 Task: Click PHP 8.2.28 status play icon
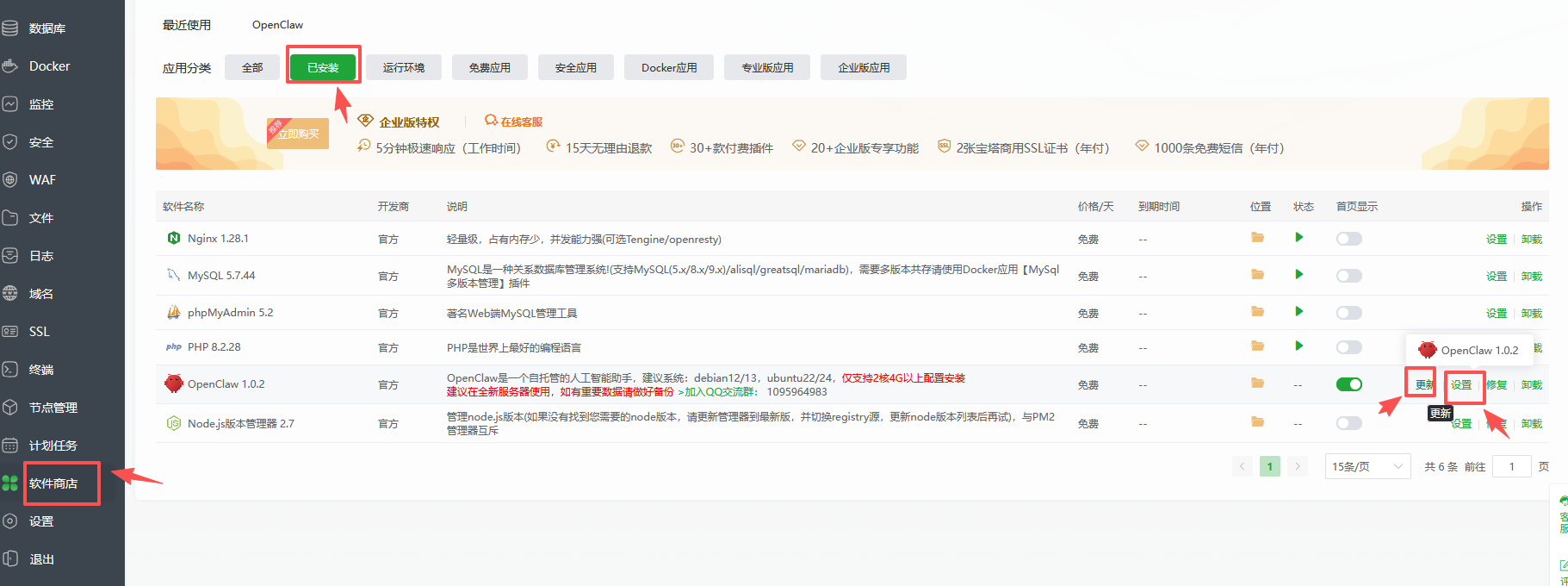click(x=1298, y=346)
